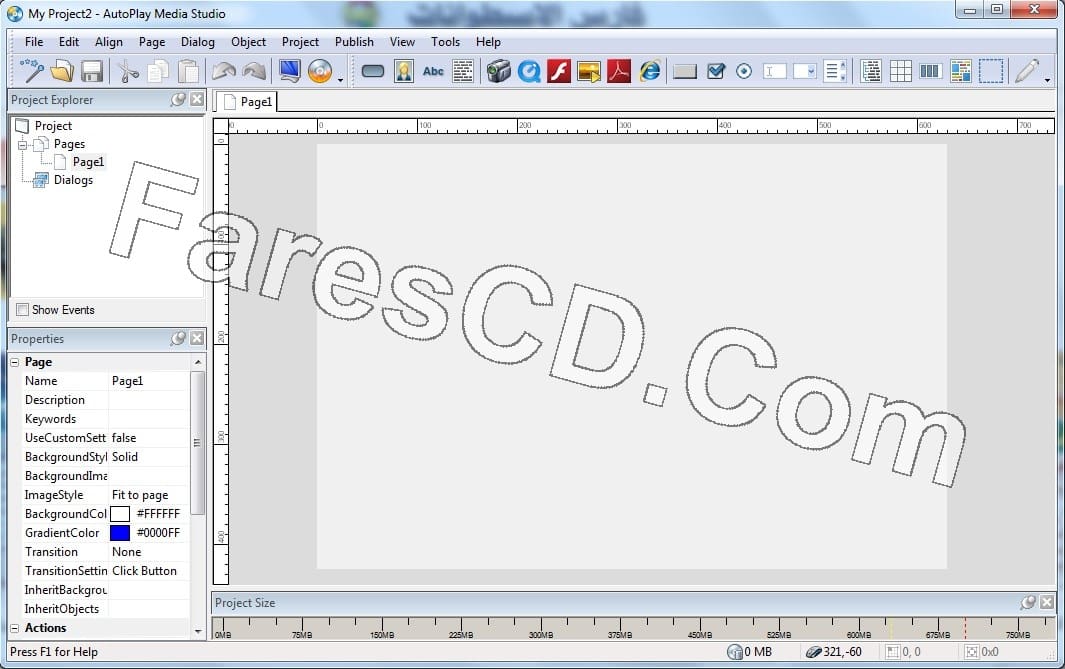
Task: Click the pencil icon in the toolbar
Action: [1026, 71]
